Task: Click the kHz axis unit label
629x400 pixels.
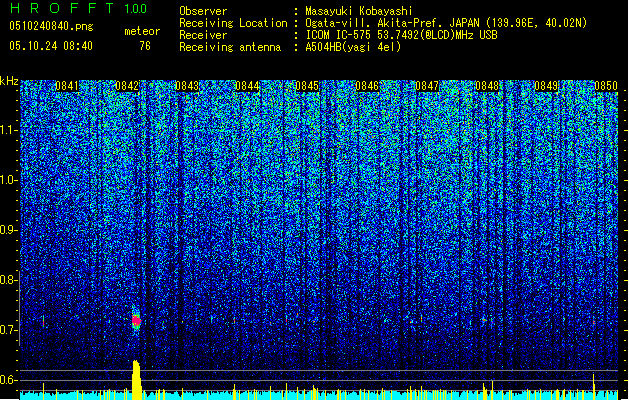Action: pyautogui.click(x=9, y=81)
